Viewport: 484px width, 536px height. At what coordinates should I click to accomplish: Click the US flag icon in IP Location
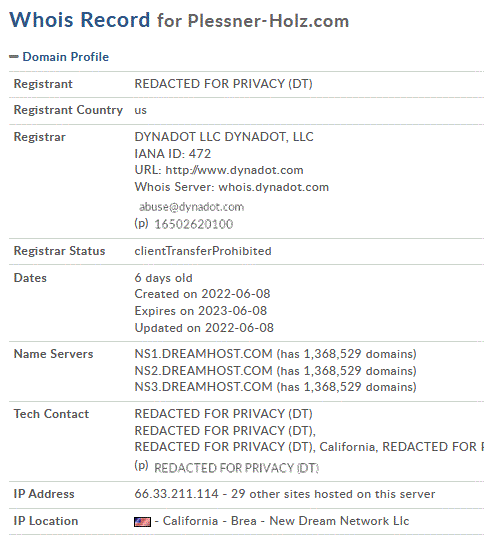142,522
